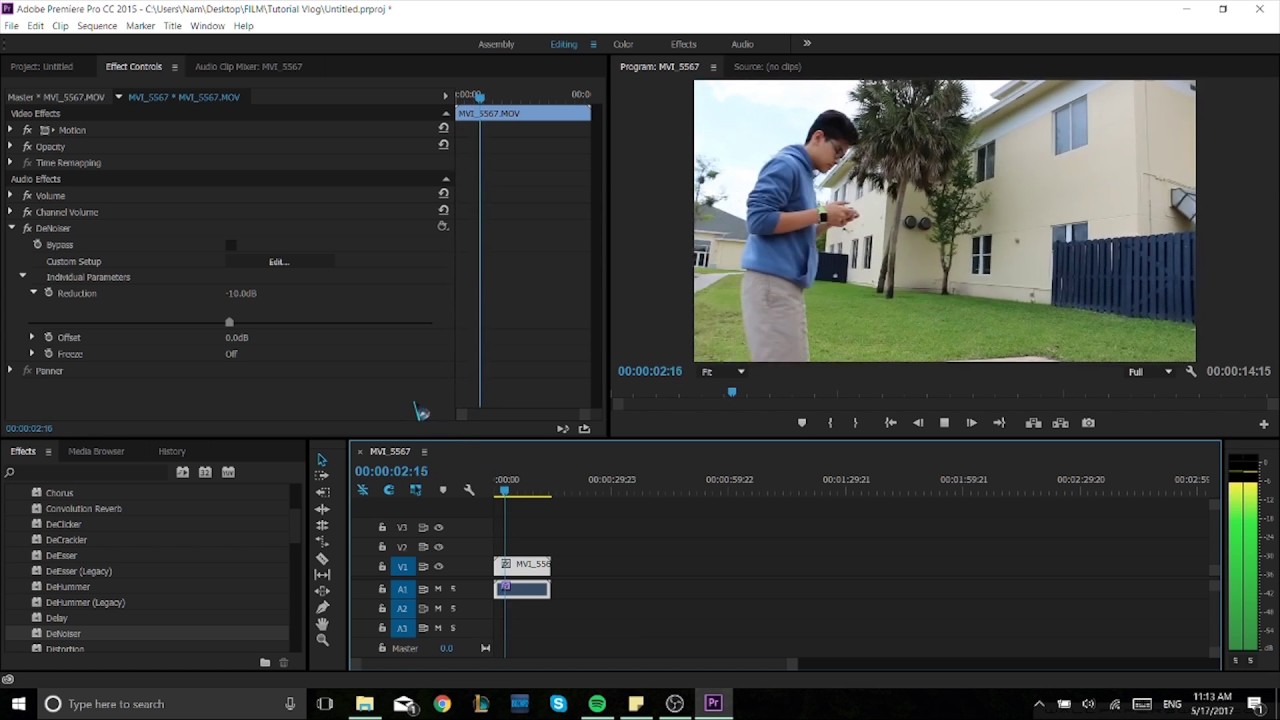Open Program Monitor settings wrench
This screenshot has width=1280, height=720.
(x=1190, y=372)
